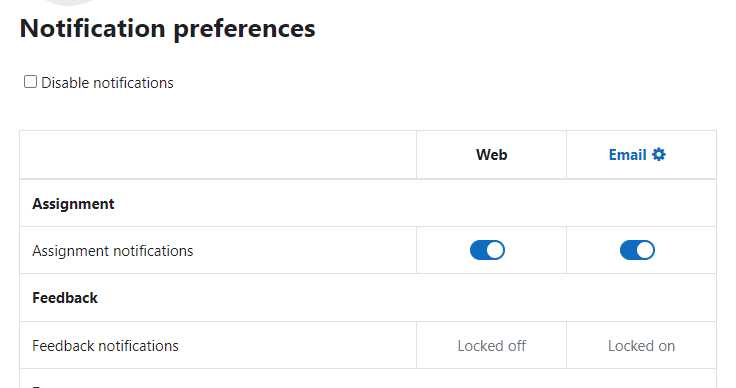Select the Web column header
This screenshot has width=736, height=388.
pos(491,155)
